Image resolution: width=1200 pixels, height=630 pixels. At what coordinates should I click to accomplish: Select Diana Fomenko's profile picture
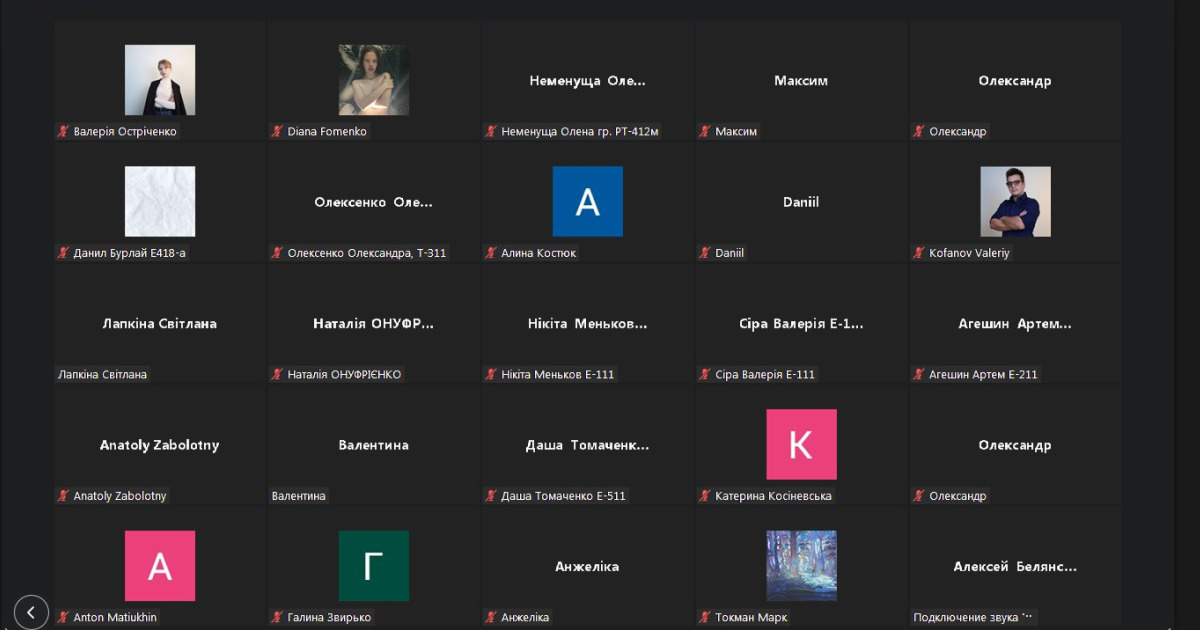pyautogui.click(x=374, y=80)
